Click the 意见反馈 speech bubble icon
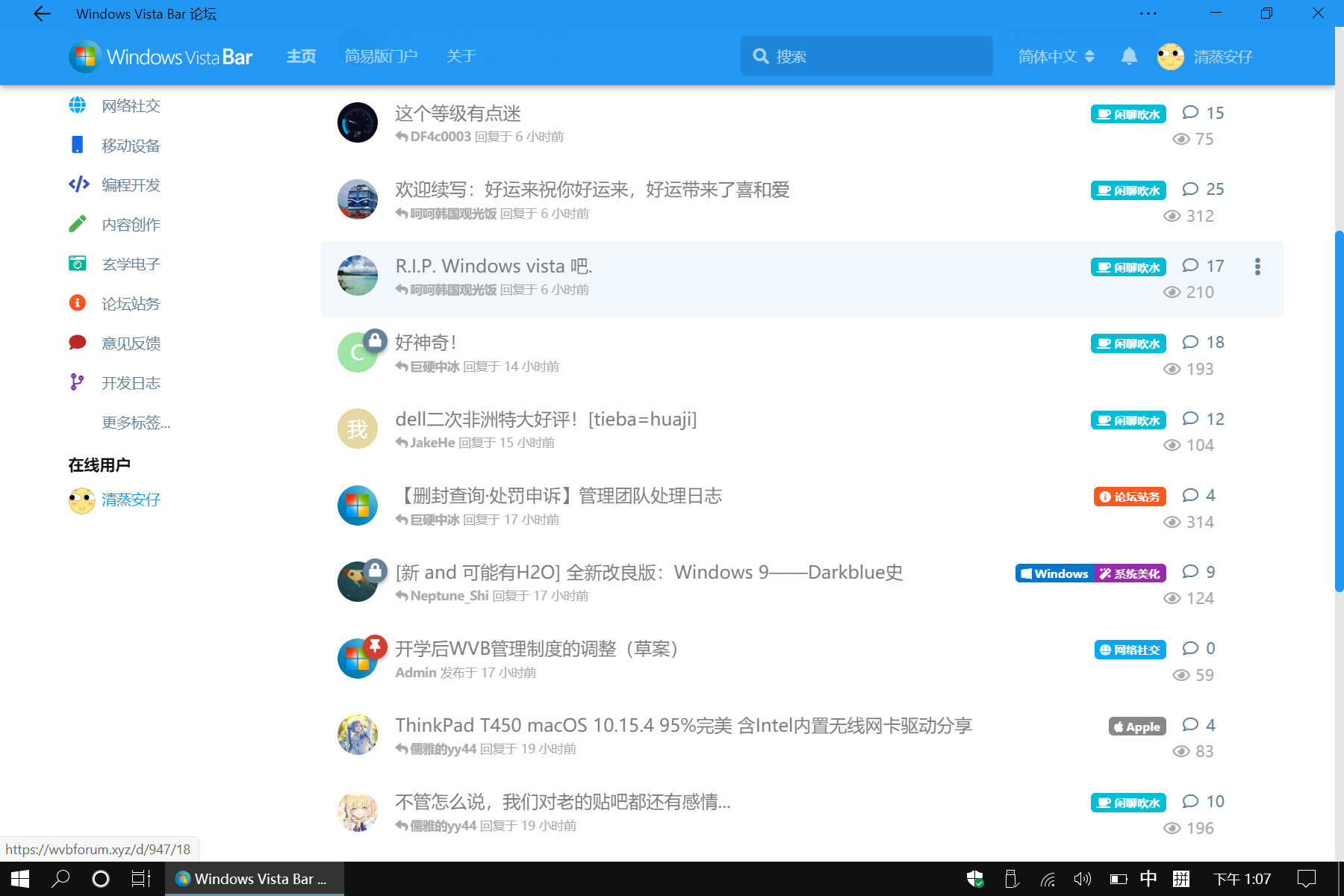This screenshot has height=896, width=1344. (x=77, y=343)
